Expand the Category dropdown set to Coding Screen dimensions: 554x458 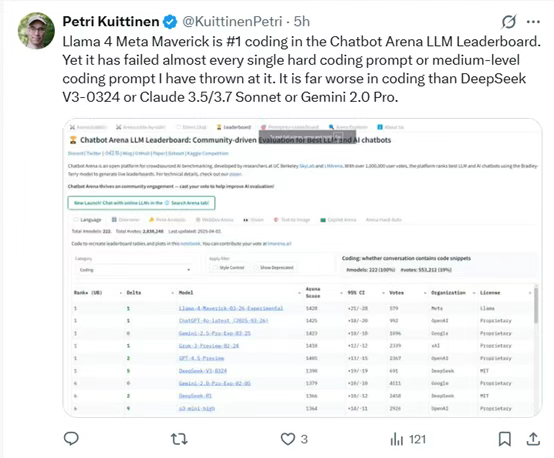[135, 270]
